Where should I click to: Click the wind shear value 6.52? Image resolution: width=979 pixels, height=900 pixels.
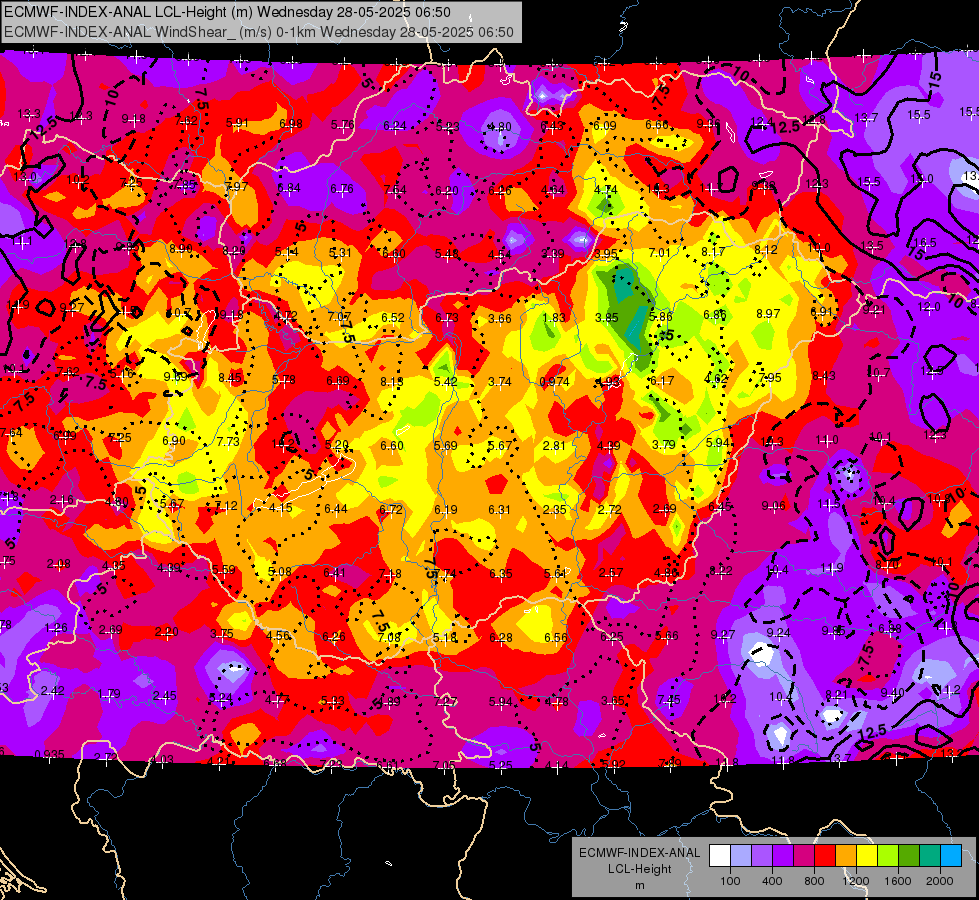pyautogui.click(x=393, y=318)
